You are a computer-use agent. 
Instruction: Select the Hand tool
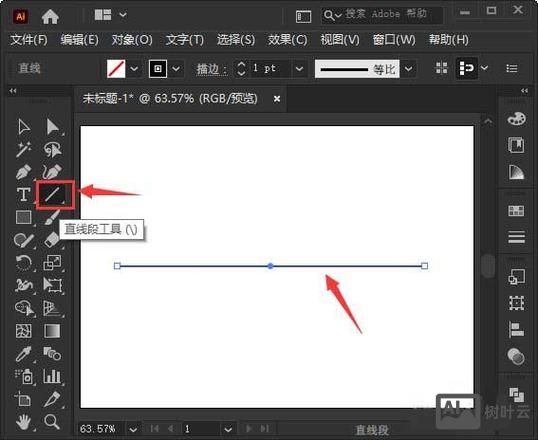click(x=23, y=421)
